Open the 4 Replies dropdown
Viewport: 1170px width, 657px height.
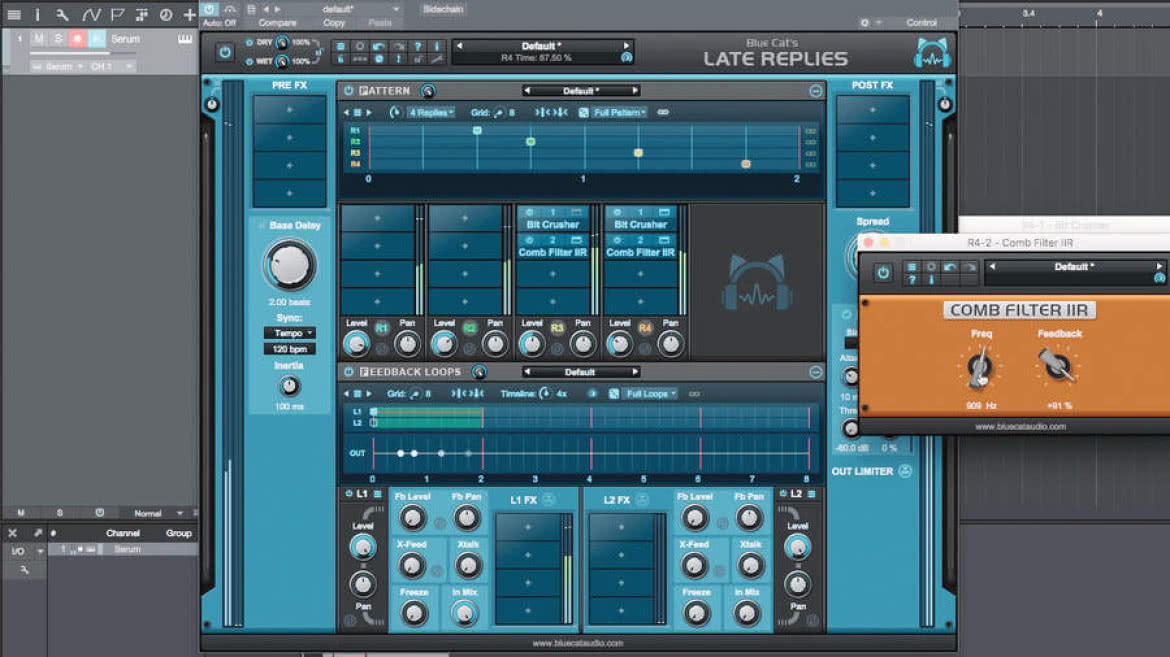[431, 113]
